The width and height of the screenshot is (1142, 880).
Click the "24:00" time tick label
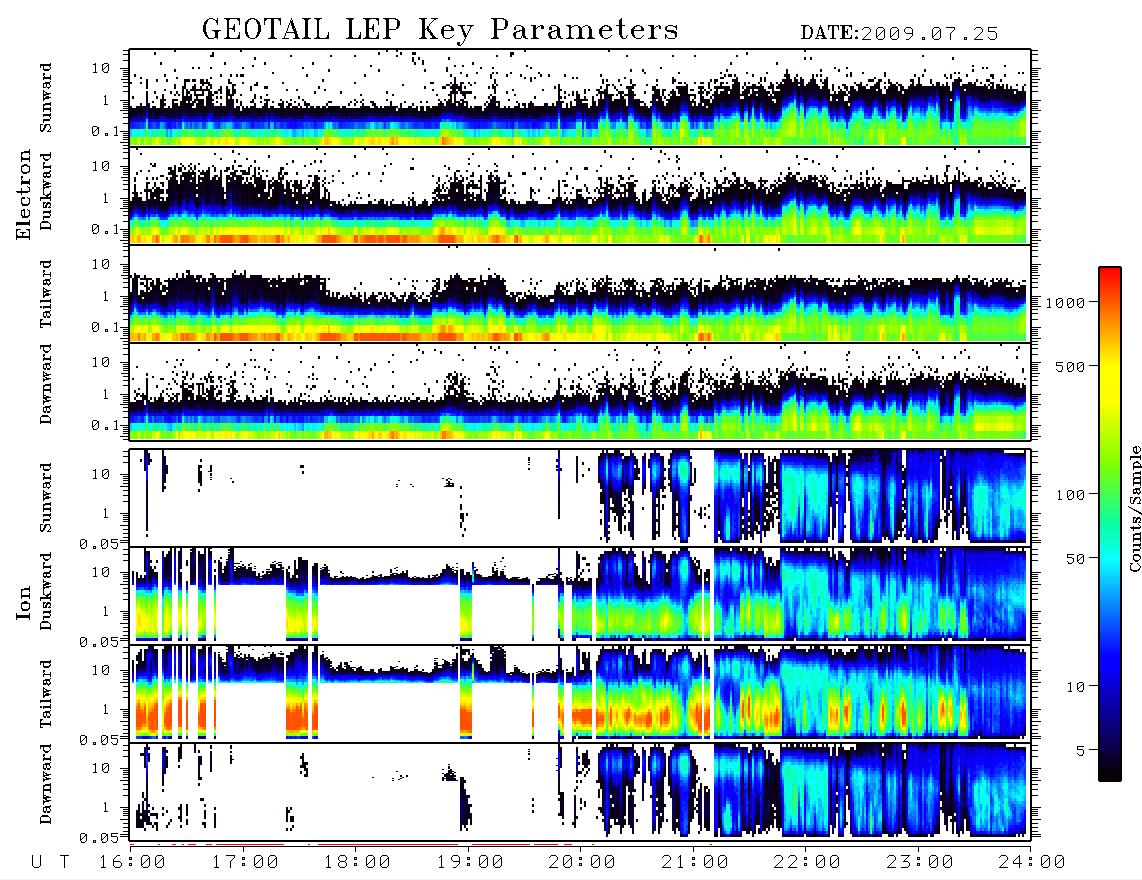click(1032, 862)
